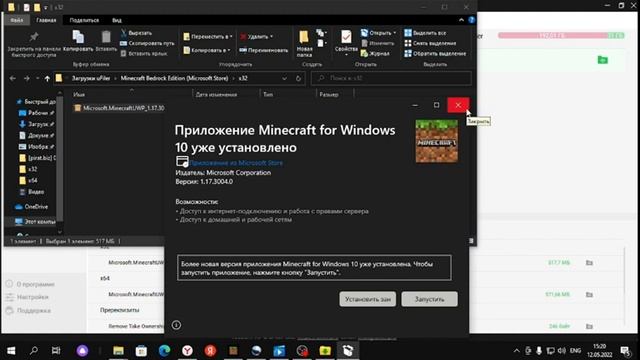The width and height of the screenshot is (640, 360).
Task: Click the Explorer search field
Action: click(391, 78)
